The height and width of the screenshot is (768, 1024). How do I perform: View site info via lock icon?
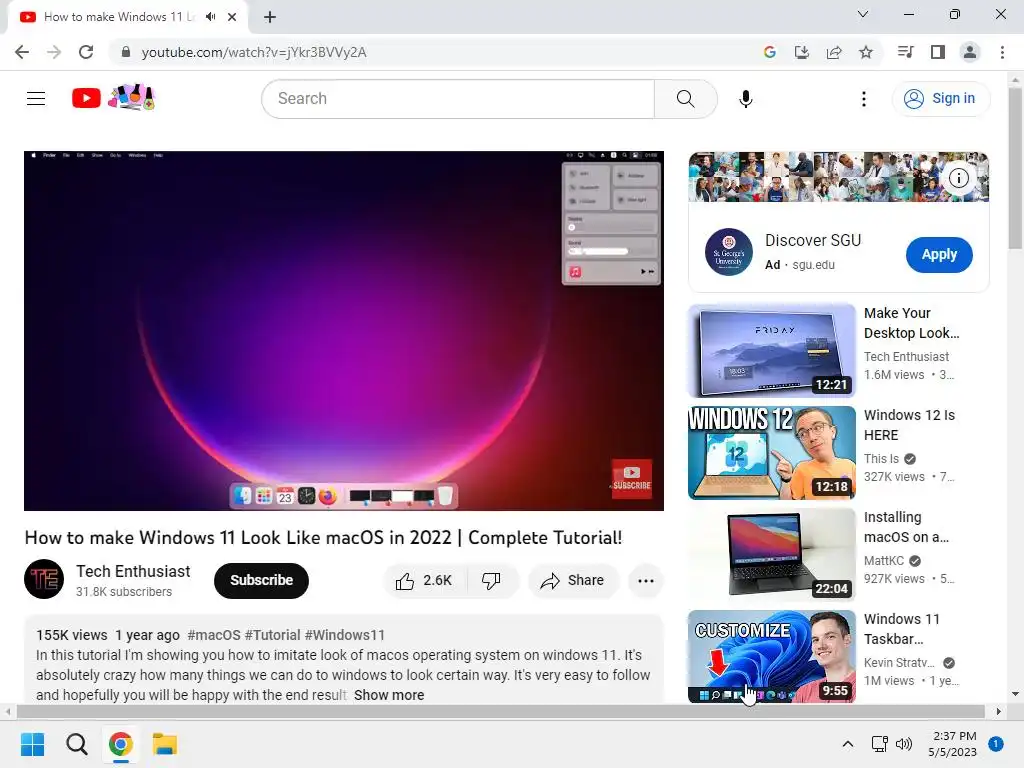(126, 52)
